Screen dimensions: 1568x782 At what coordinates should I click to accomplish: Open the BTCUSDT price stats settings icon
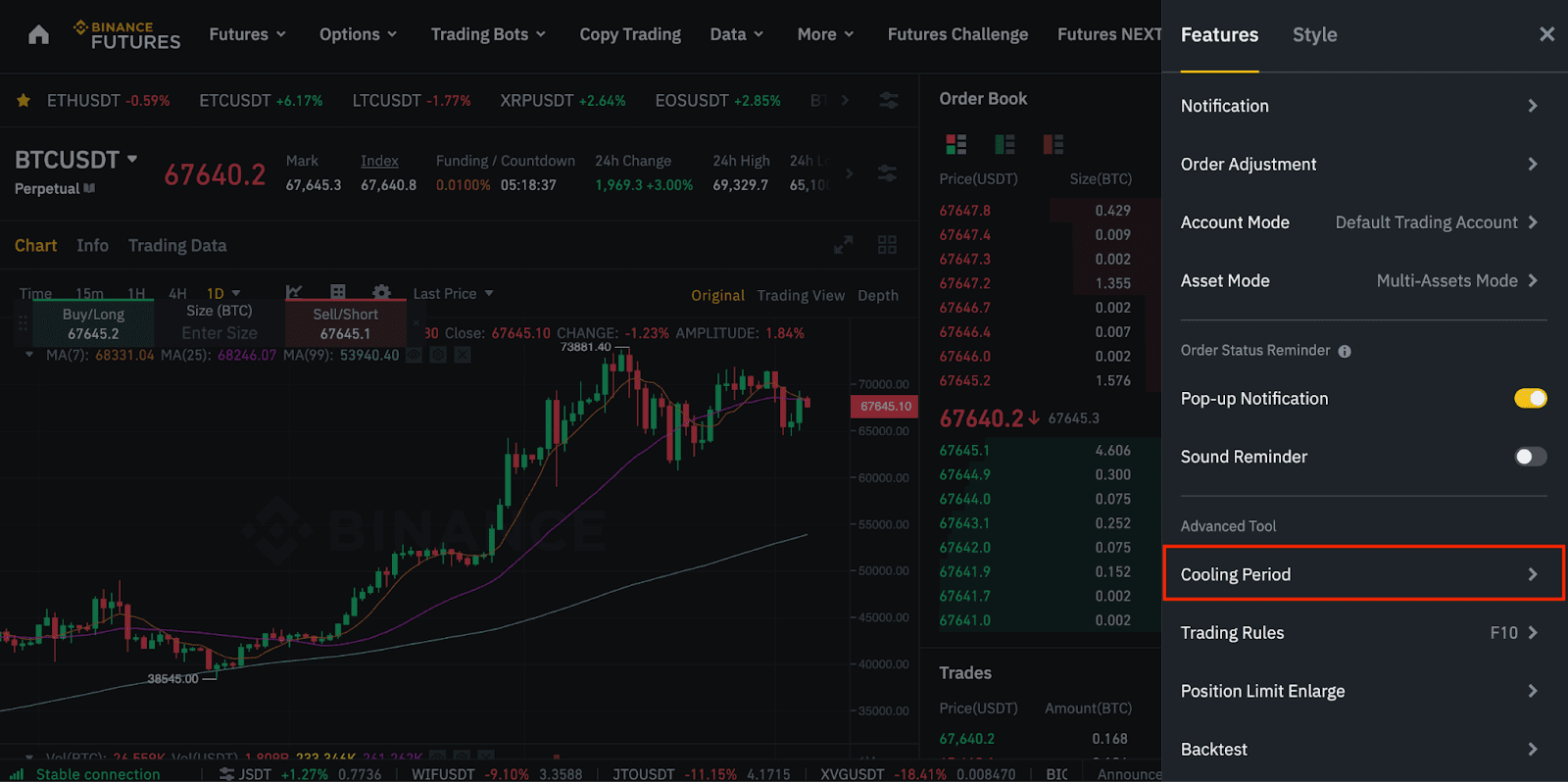click(x=887, y=173)
